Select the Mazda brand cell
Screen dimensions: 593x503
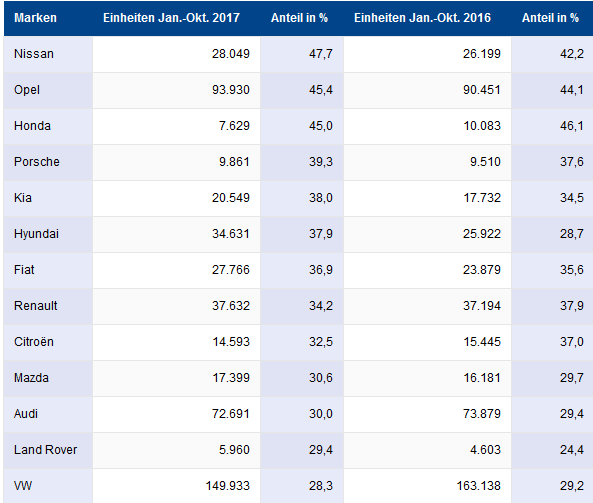(x=48, y=378)
